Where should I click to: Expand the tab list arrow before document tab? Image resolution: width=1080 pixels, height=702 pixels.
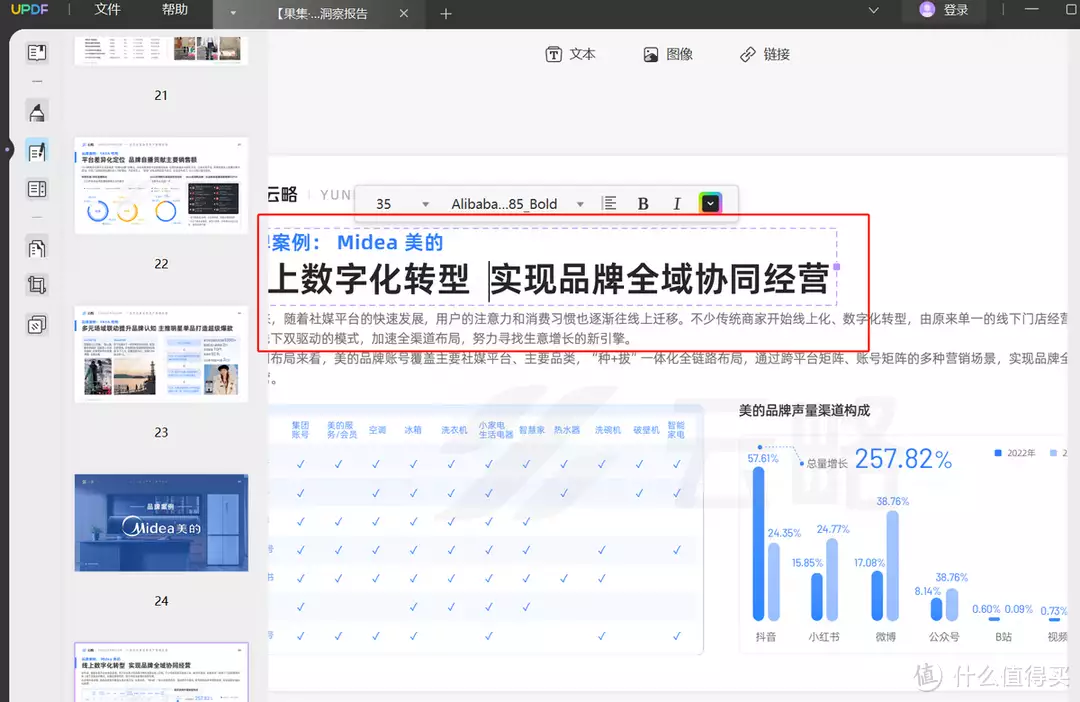[233, 14]
